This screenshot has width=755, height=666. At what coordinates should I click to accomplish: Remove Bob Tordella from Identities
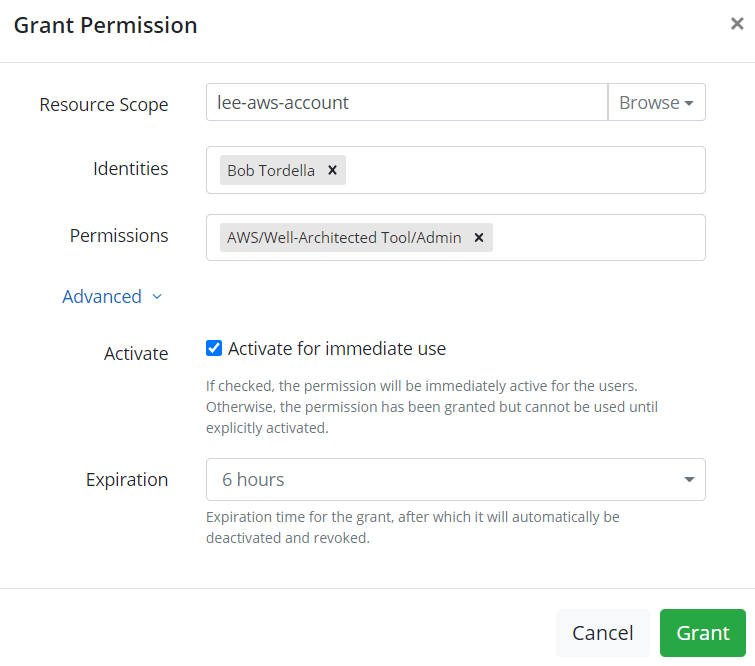click(332, 170)
